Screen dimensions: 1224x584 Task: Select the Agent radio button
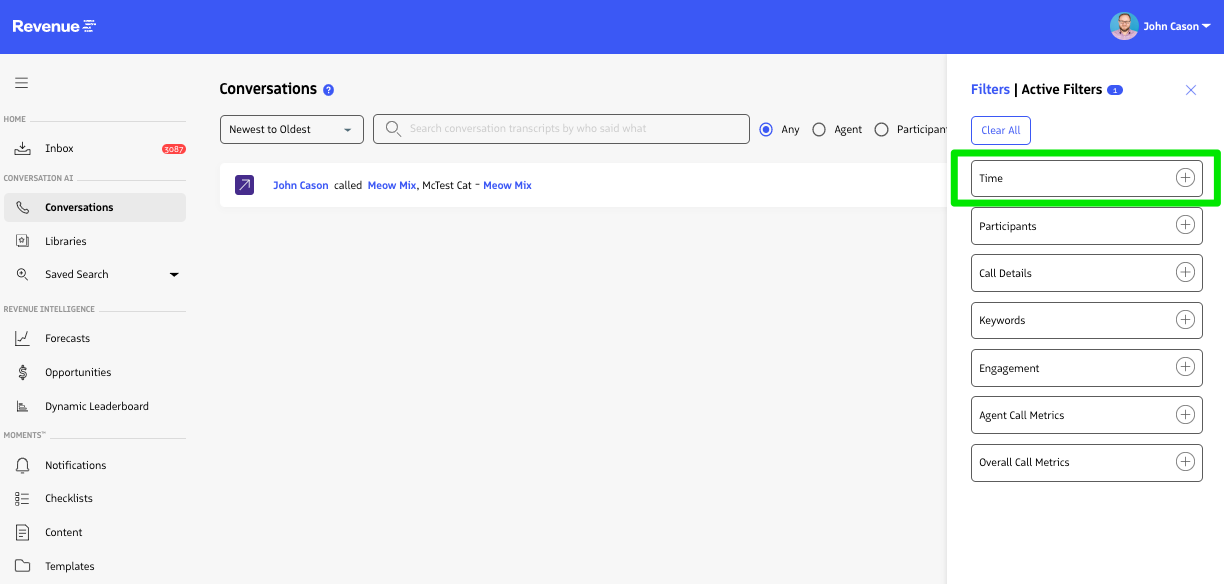[x=819, y=129]
